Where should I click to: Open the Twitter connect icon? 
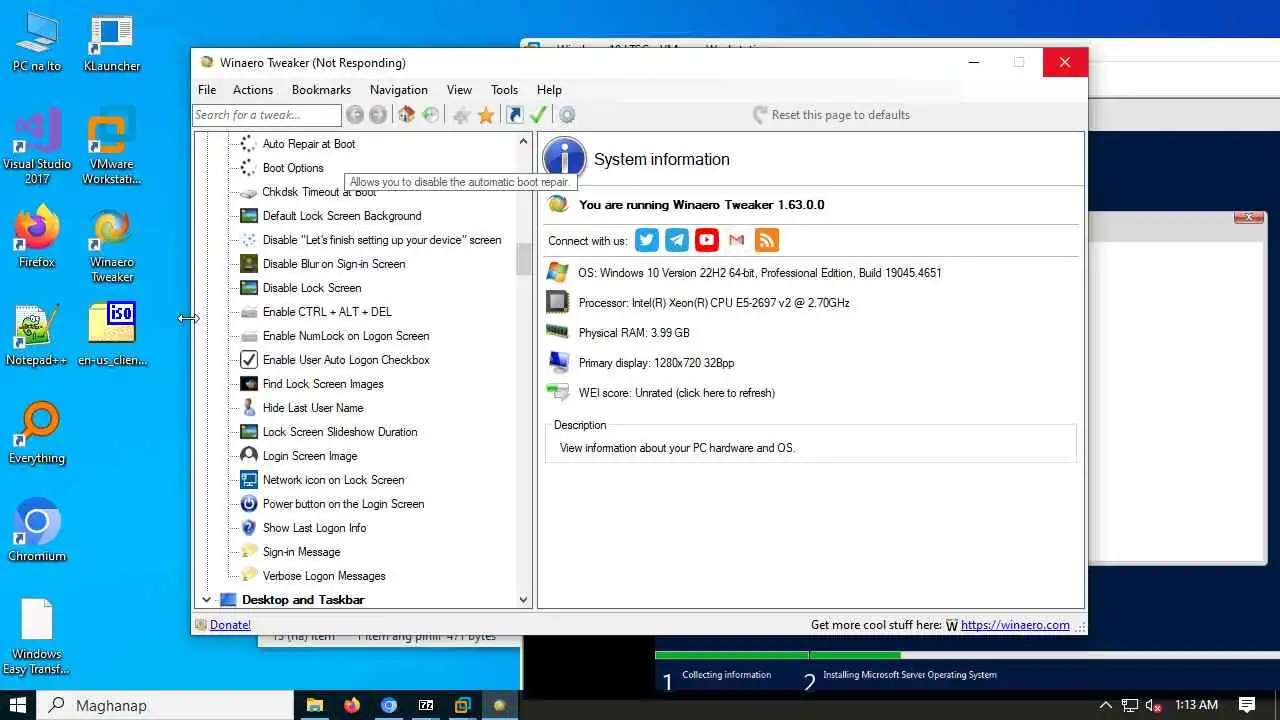647,240
